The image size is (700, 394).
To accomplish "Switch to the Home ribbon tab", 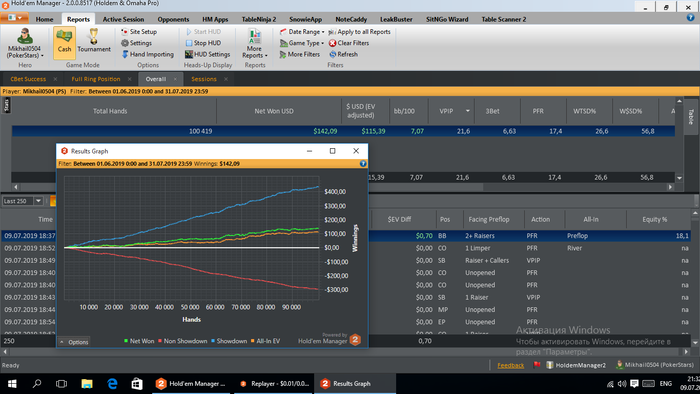I will (44, 19).
